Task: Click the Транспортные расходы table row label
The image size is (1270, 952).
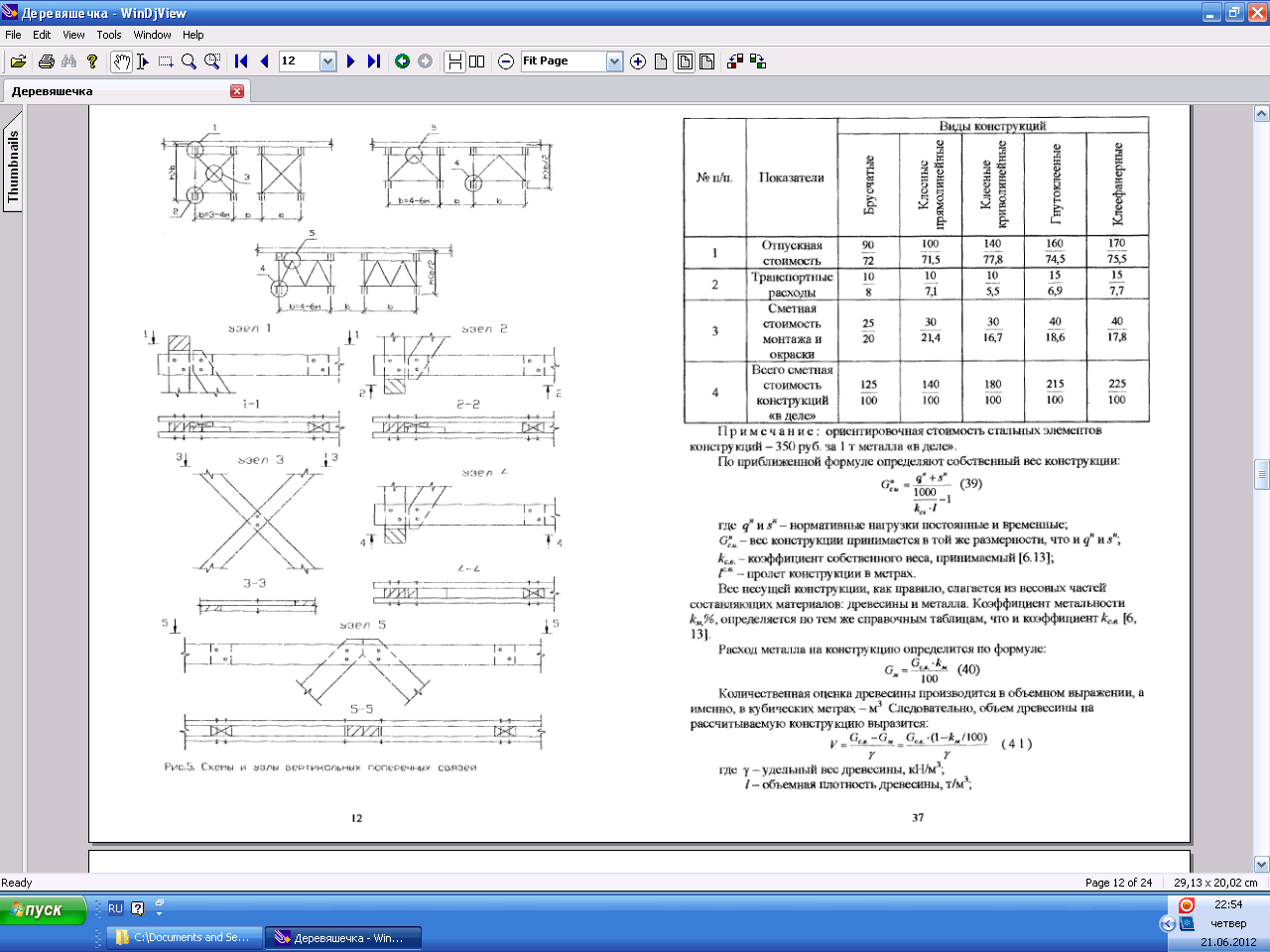Action: click(x=792, y=285)
